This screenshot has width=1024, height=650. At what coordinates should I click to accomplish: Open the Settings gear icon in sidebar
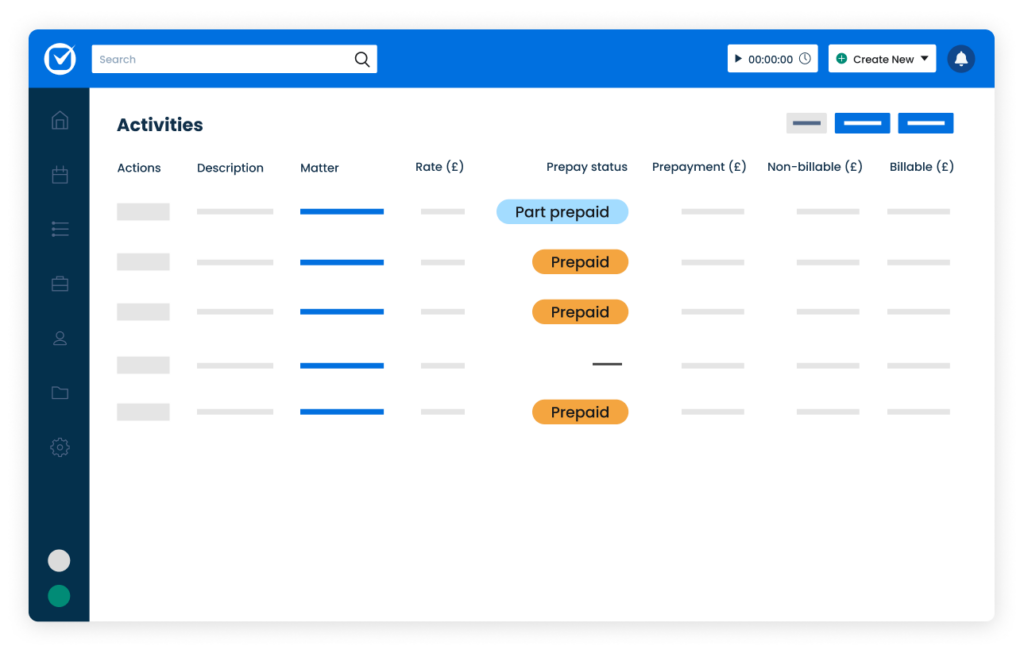[60, 447]
